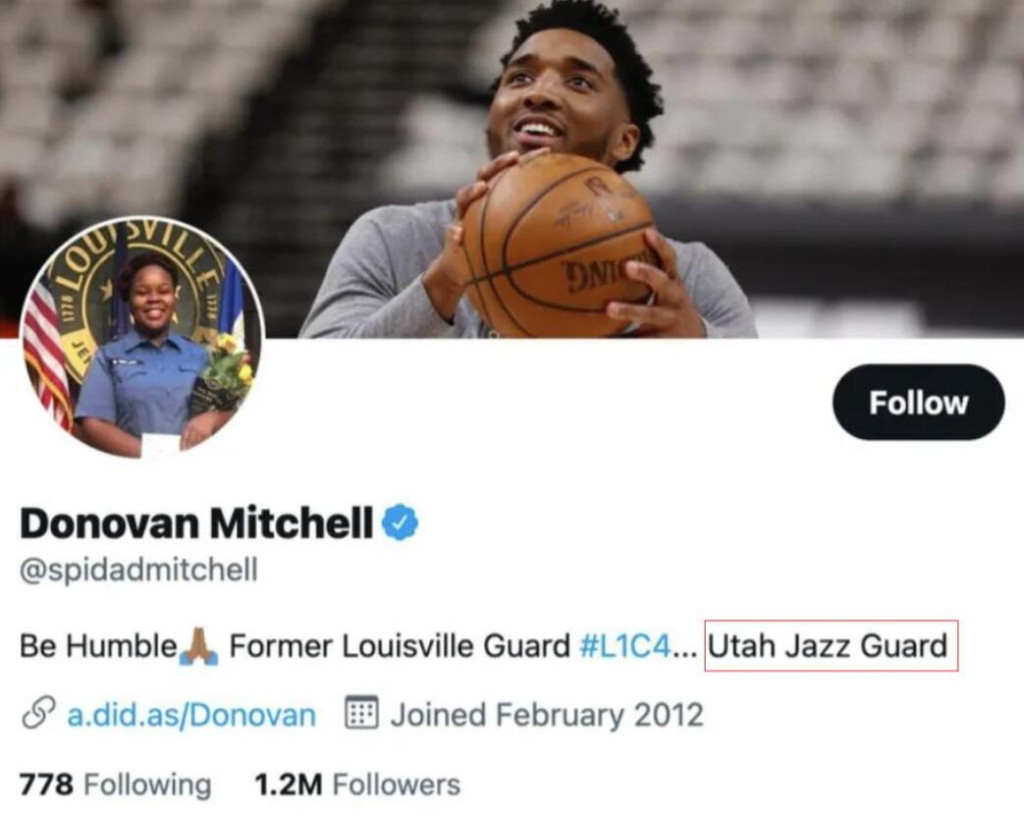Click the Be Humble bio text
This screenshot has width=1024, height=823.
pyautogui.click(x=98, y=646)
